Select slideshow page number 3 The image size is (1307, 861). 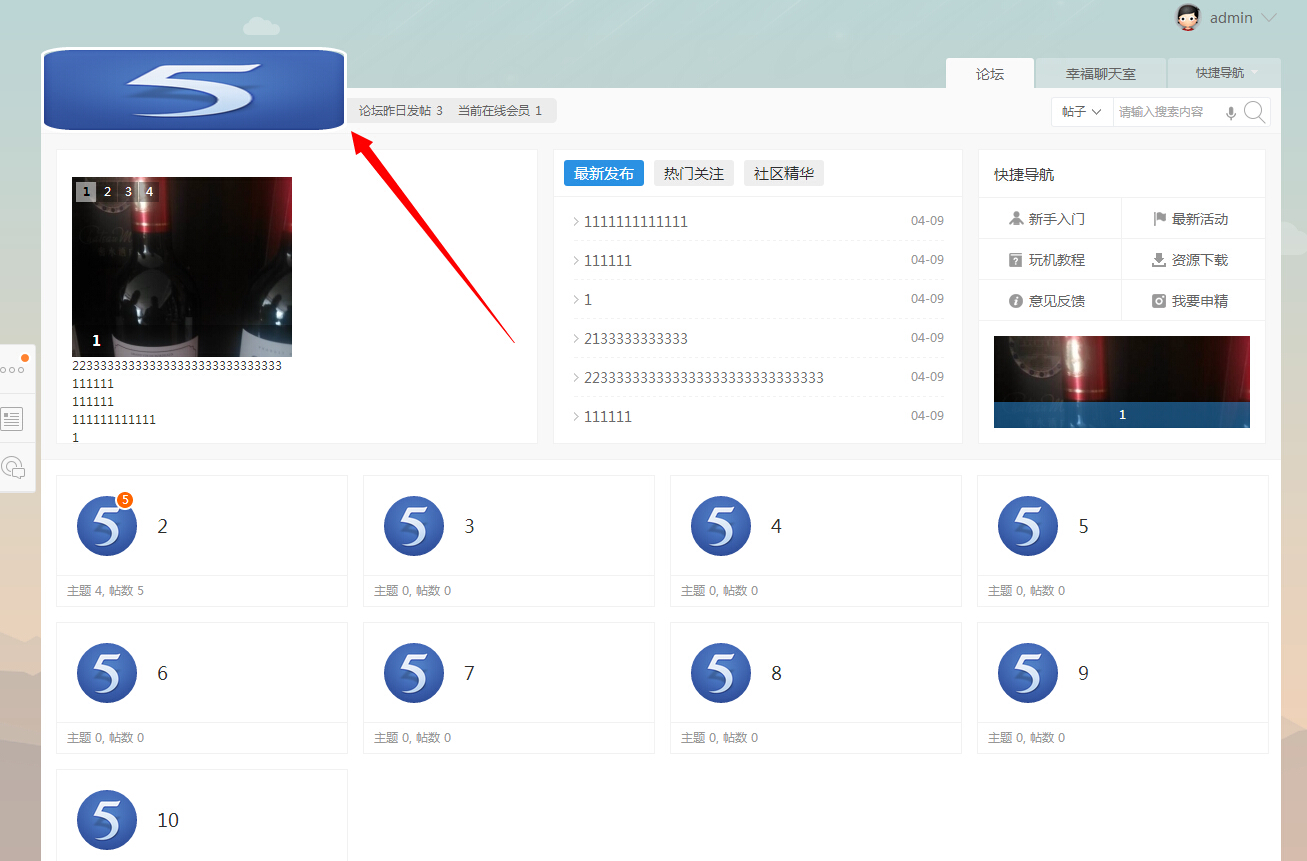pos(128,191)
